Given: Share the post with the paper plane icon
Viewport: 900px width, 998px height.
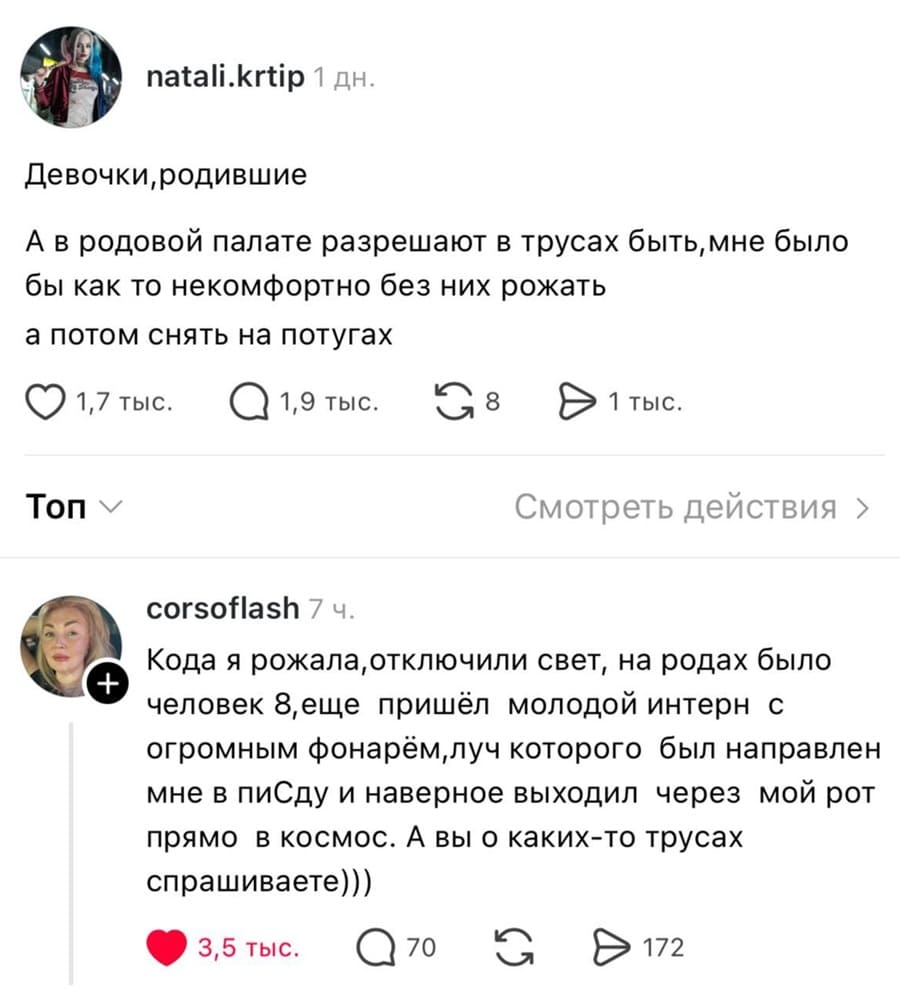Looking at the screenshot, I should click(576, 400).
